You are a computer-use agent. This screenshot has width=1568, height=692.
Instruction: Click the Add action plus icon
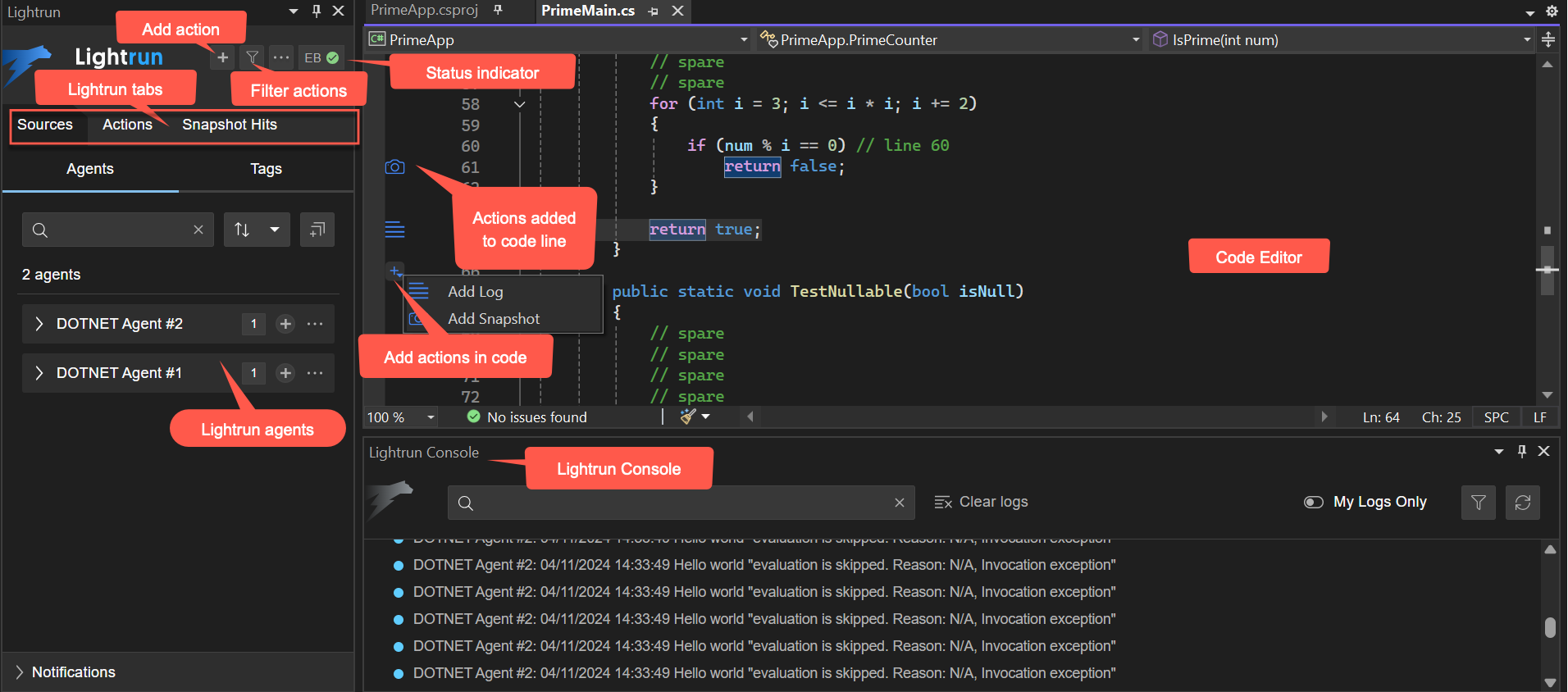pos(222,57)
